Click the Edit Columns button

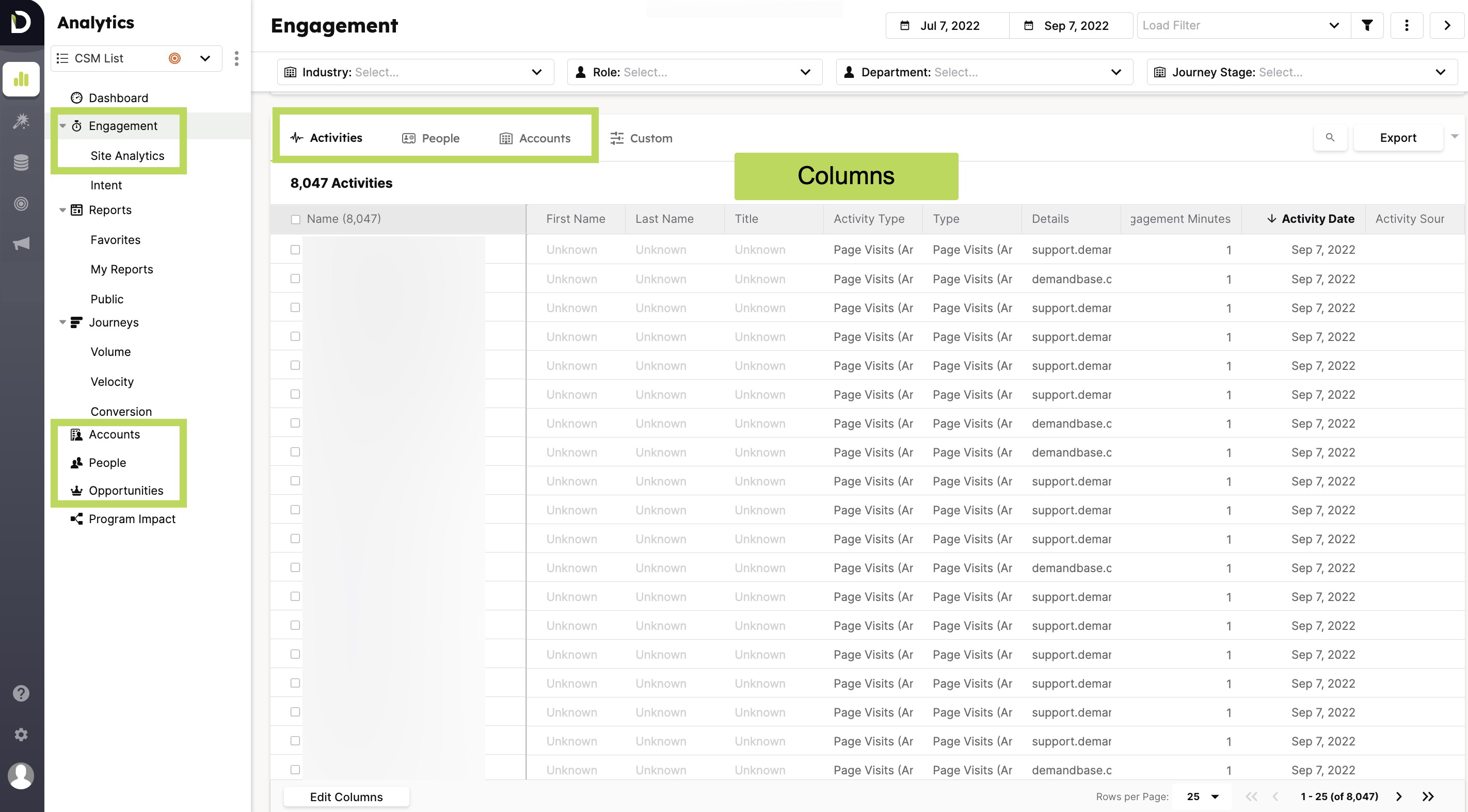[x=346, y=796]
